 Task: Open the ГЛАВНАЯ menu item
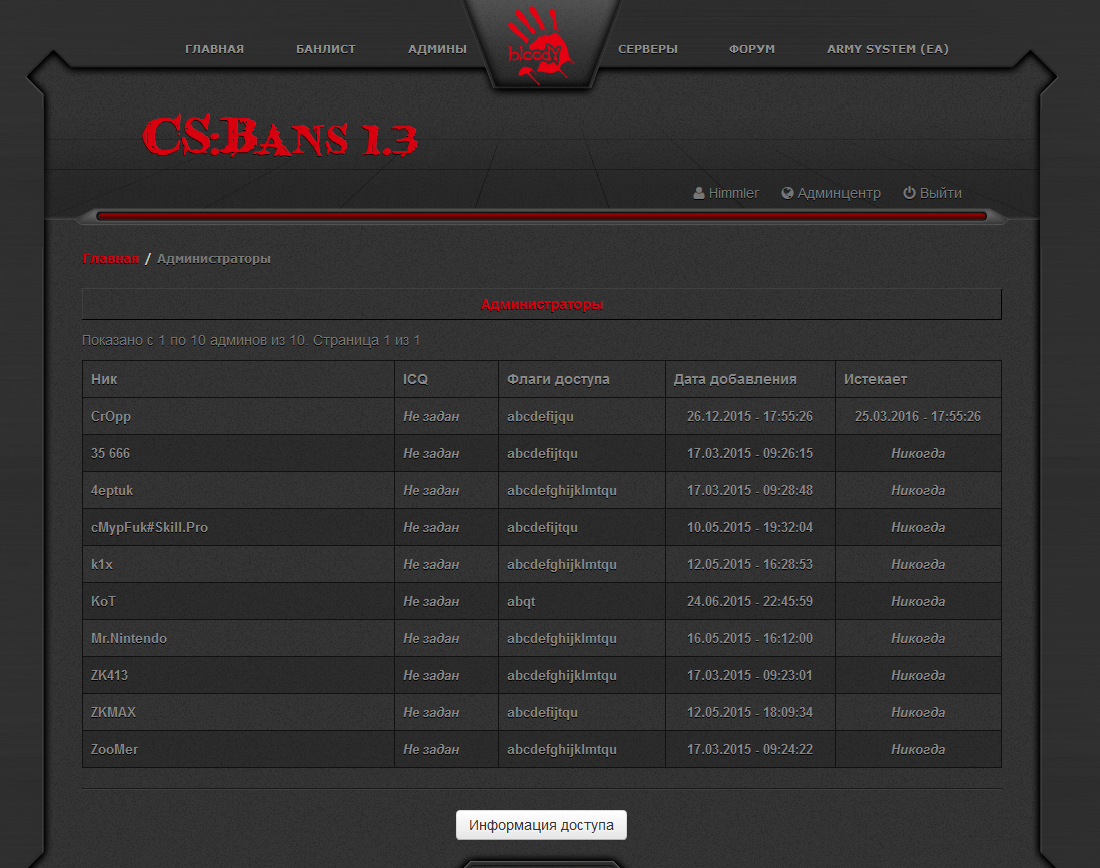(215, 49)
